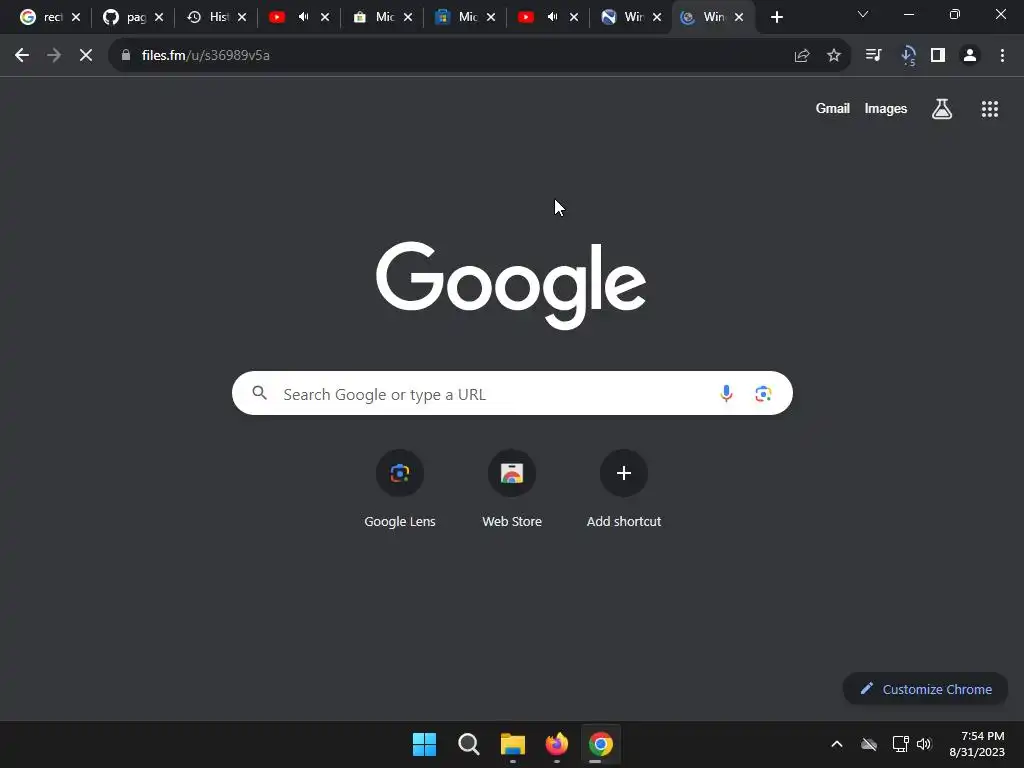Open the Chrome three-dot menu

pos(1002,56)
